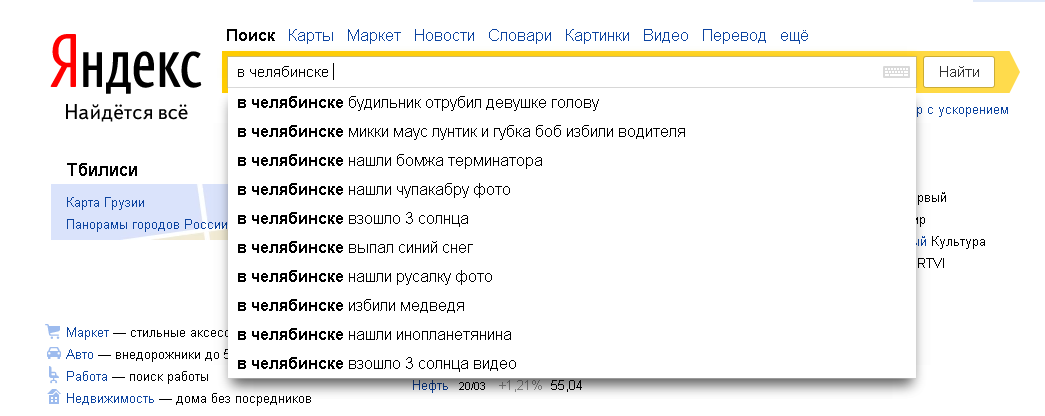Open the virtual keyboard icon in search box
Image resolution: width=1045 pixels, height=416 pixels.
pos(896,72)
